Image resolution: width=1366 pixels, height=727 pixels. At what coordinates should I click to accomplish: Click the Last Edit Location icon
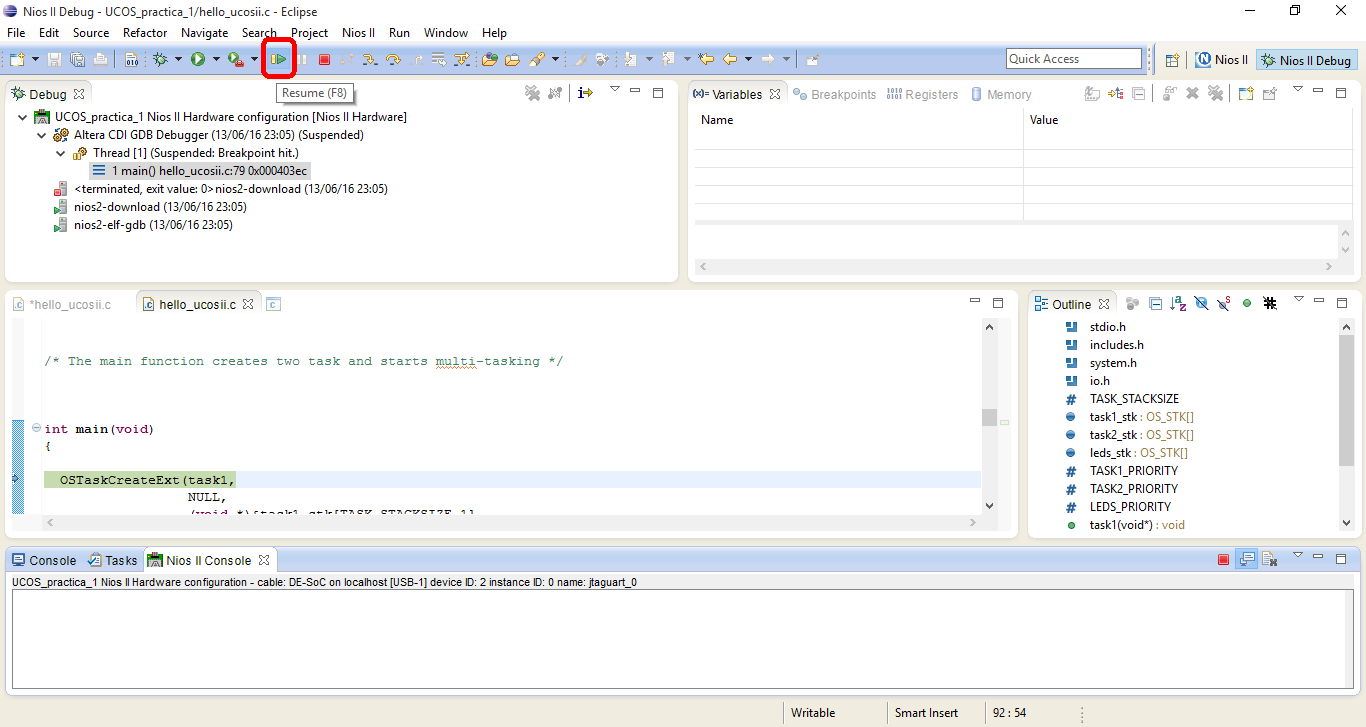(x=706, y=59)
